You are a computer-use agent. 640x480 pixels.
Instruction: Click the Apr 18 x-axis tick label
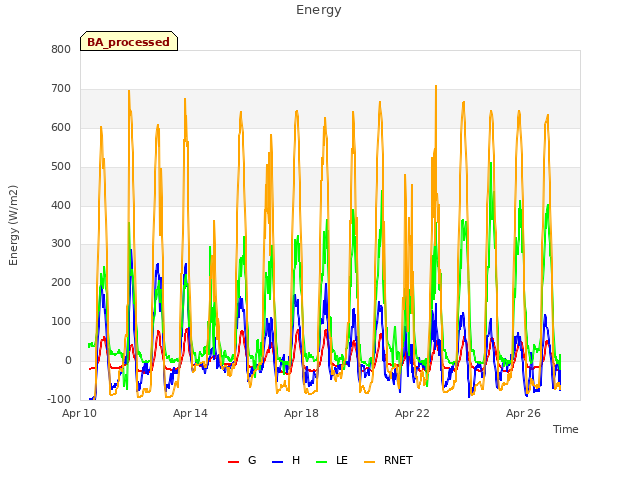click(301, 413)
